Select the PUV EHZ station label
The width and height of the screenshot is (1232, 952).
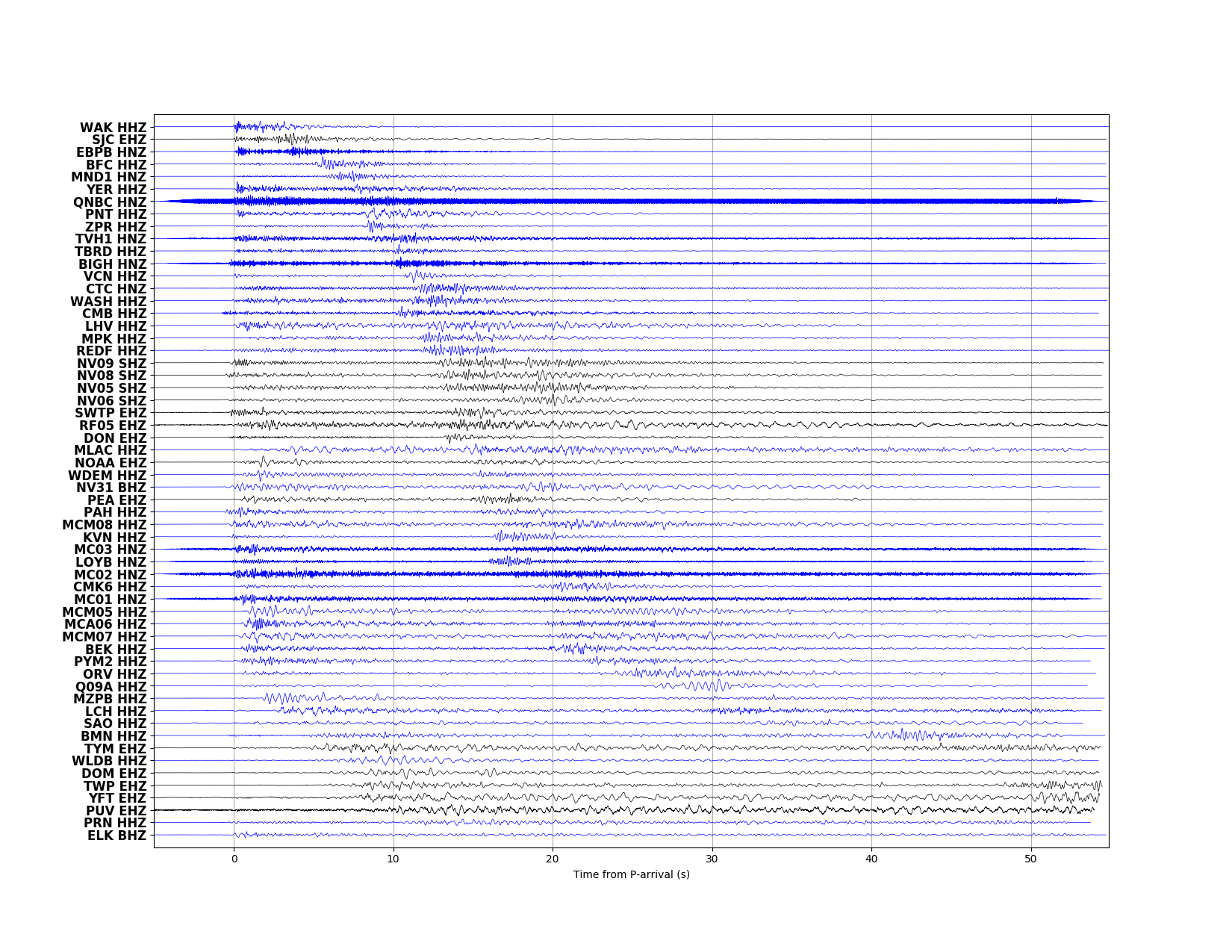pos(116,811)
